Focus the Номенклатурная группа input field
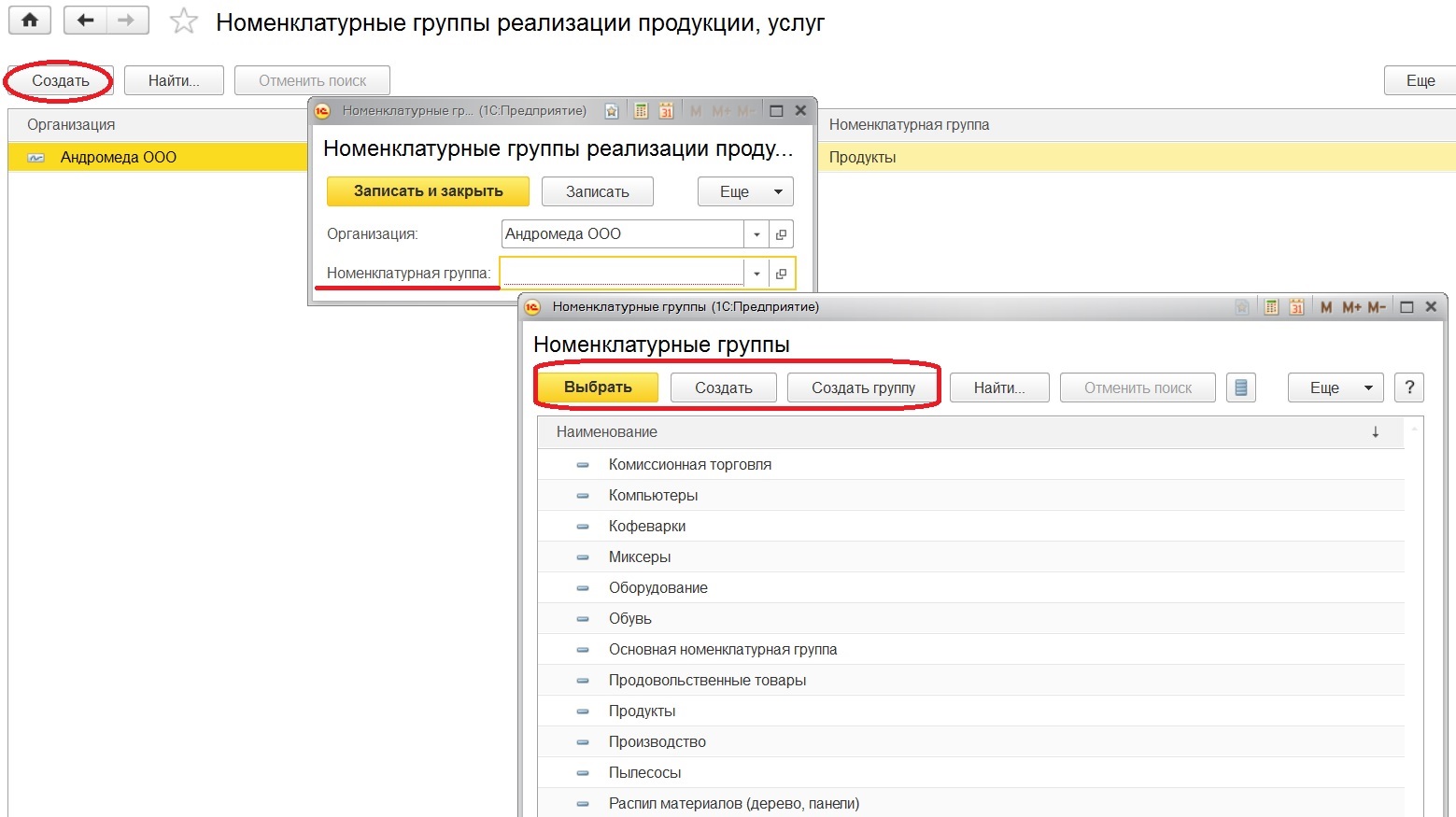This screenshot has width=1456, height=817. (x=623, y=273)
